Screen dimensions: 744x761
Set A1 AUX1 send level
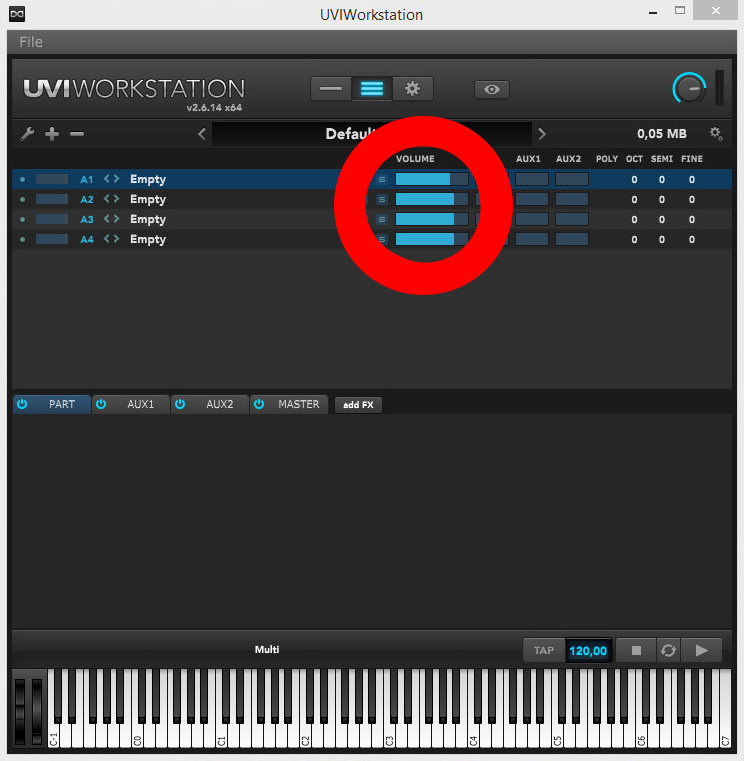point(532,179)
